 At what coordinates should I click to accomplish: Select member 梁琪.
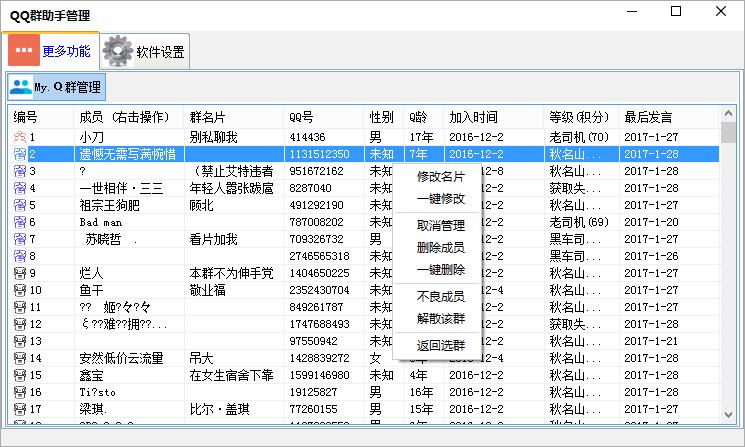click(93, 409)
